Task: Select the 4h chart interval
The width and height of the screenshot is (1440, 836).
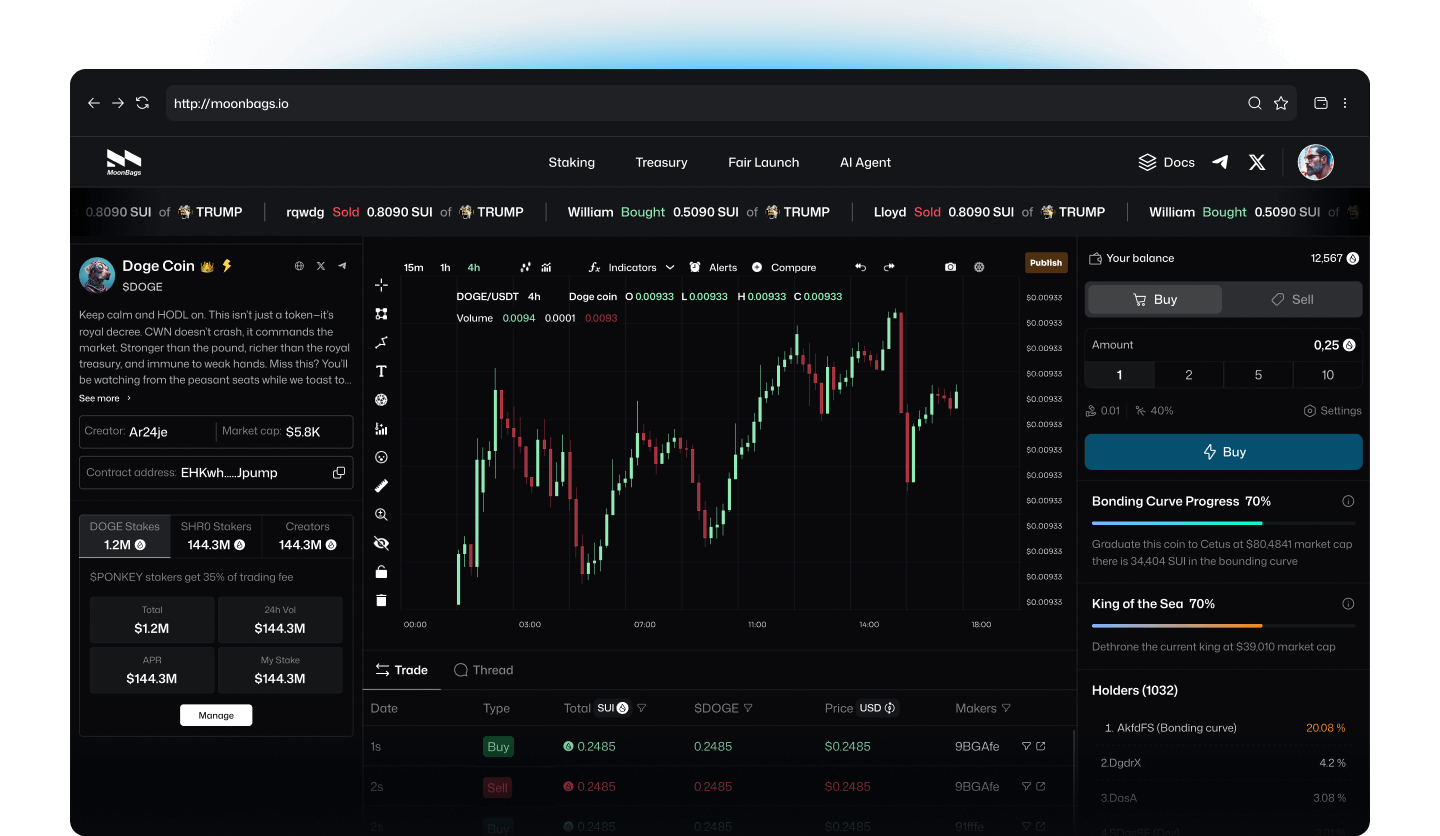Action: 474,267
